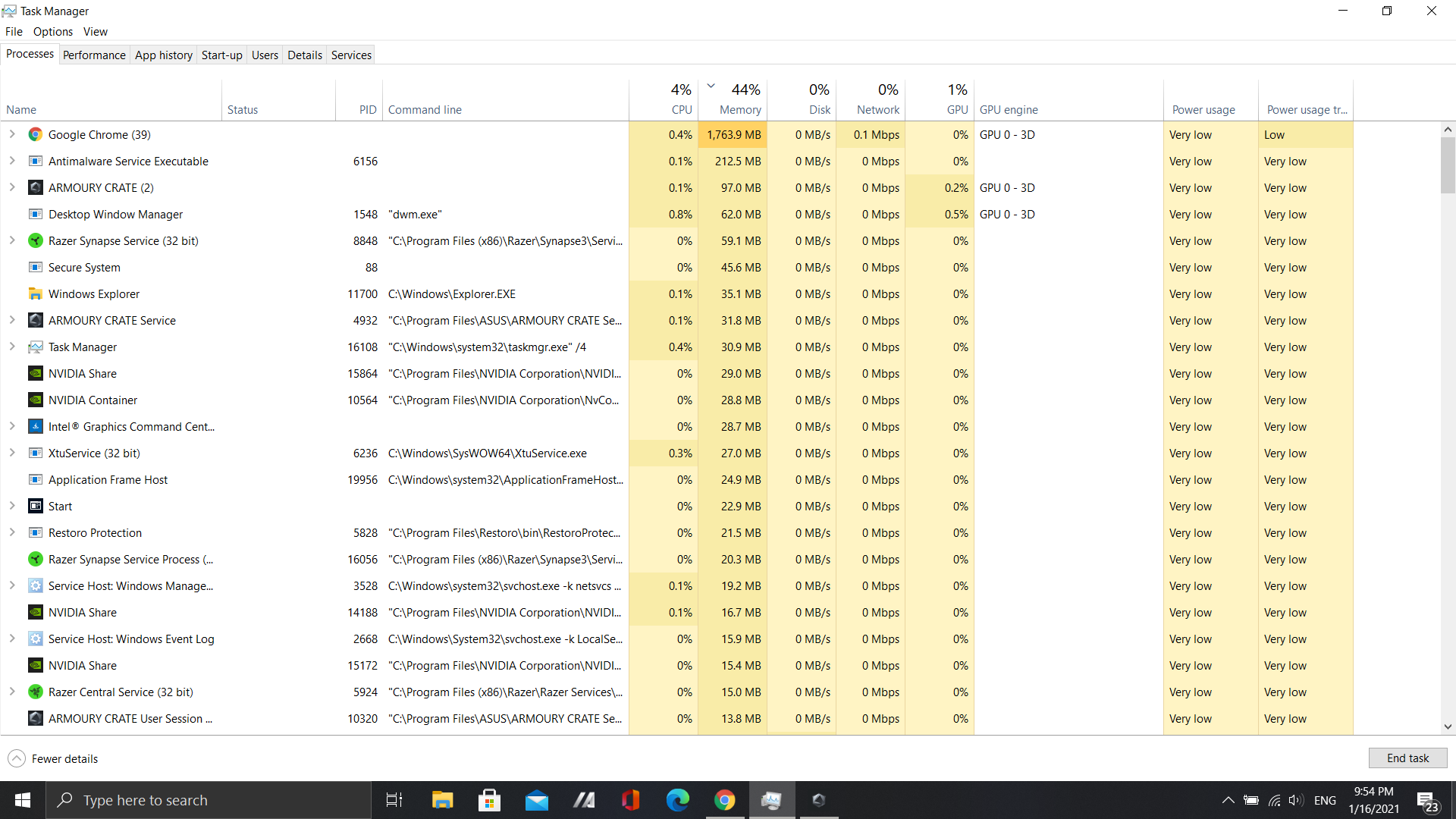Open Armoury Crate from the taskbar

coord(818,800)
